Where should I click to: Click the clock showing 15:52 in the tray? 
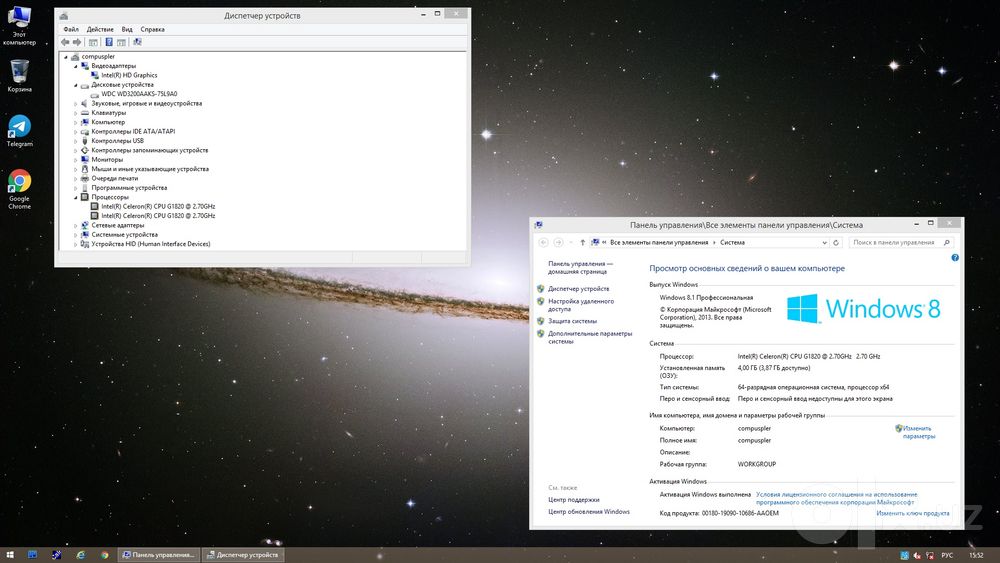976,555
